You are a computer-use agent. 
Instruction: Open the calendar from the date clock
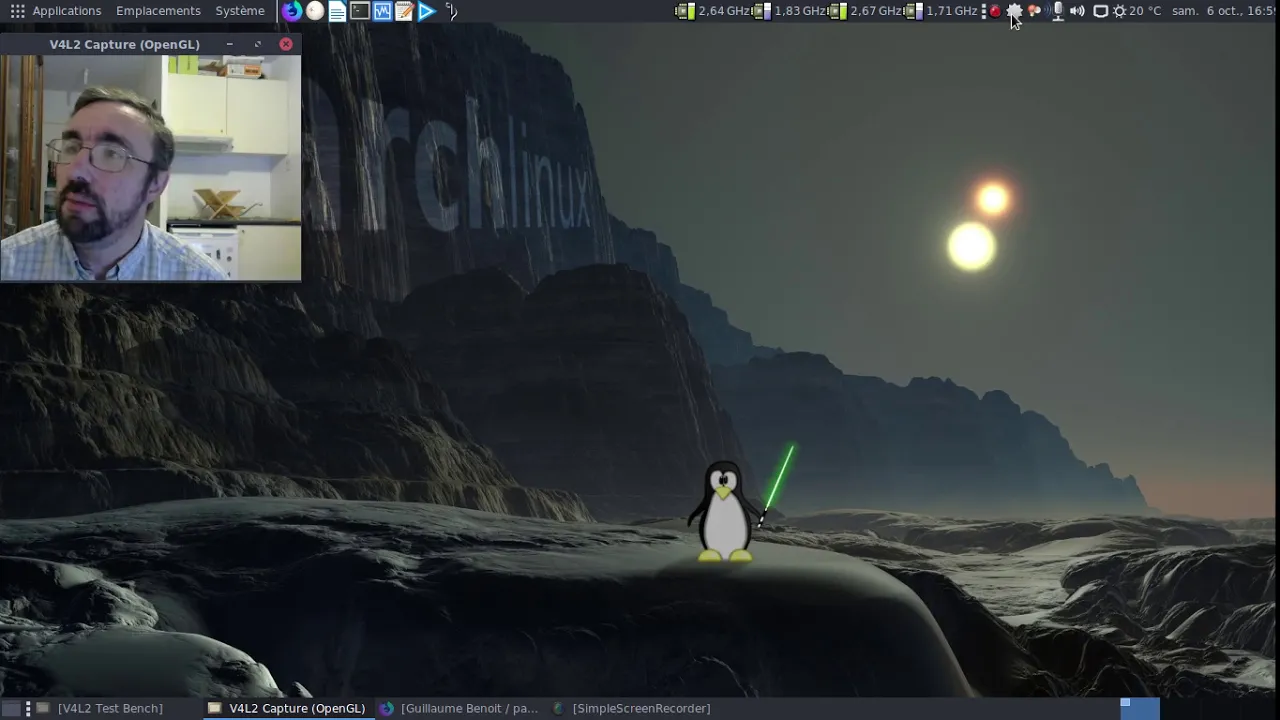(1224, 11)
